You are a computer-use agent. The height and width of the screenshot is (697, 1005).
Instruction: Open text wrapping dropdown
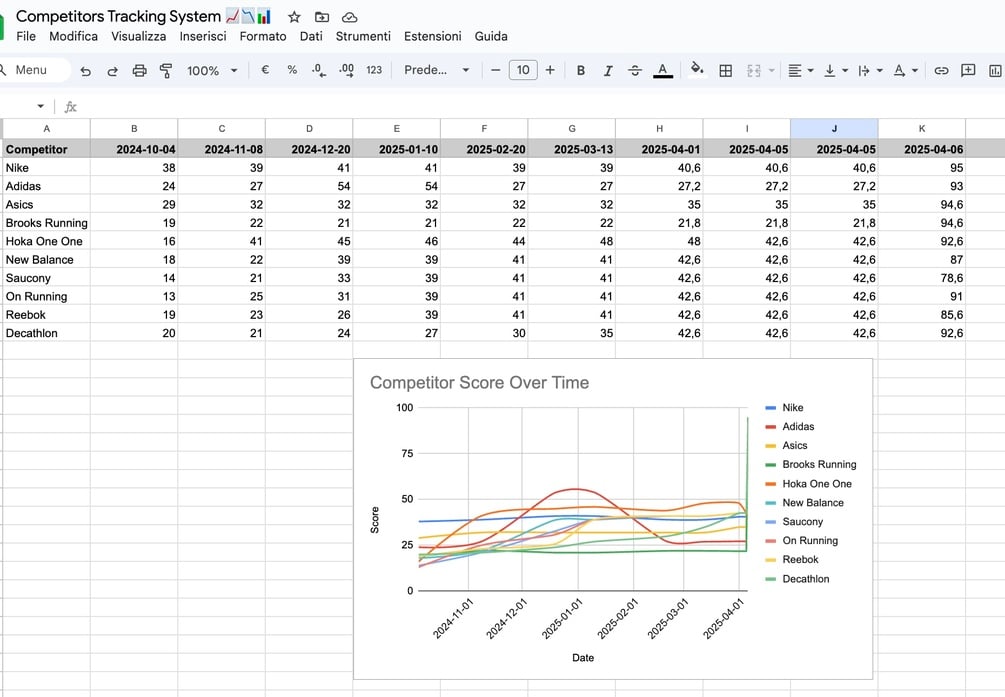[x=870, y=71]
